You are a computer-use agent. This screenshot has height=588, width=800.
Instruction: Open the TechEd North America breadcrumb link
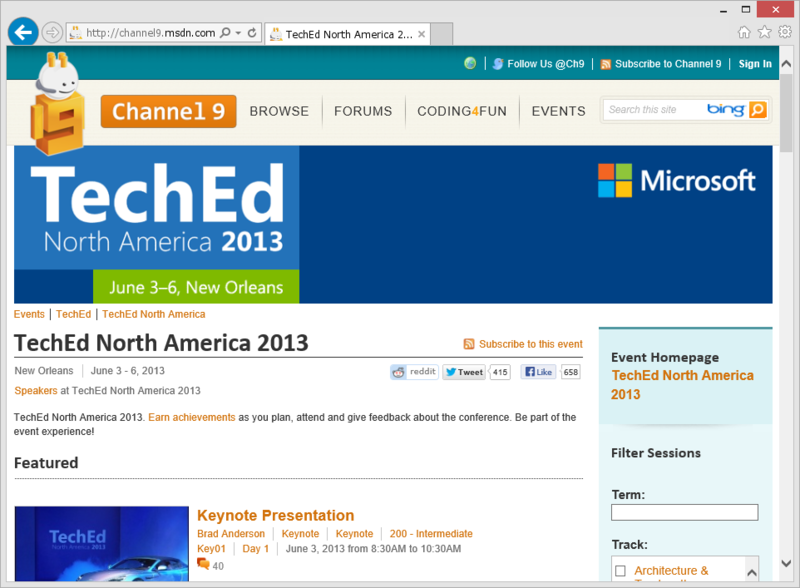pos(154,314)
